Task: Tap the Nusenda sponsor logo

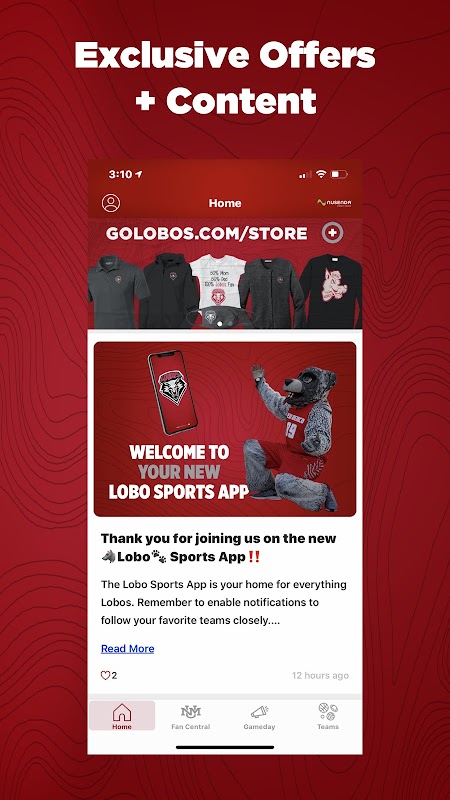Action: 334,203
